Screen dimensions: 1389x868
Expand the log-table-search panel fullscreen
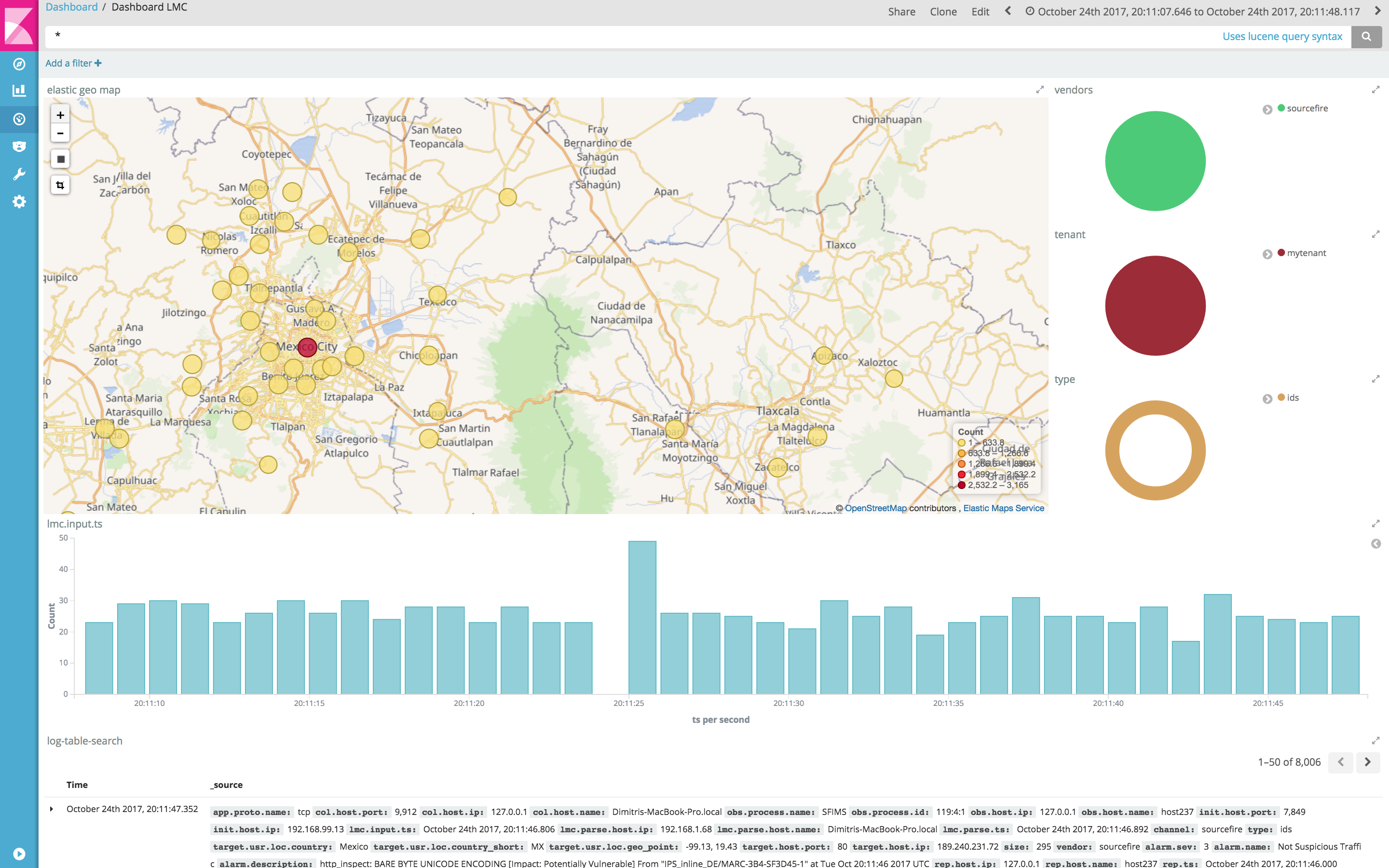coord(1376,741)
